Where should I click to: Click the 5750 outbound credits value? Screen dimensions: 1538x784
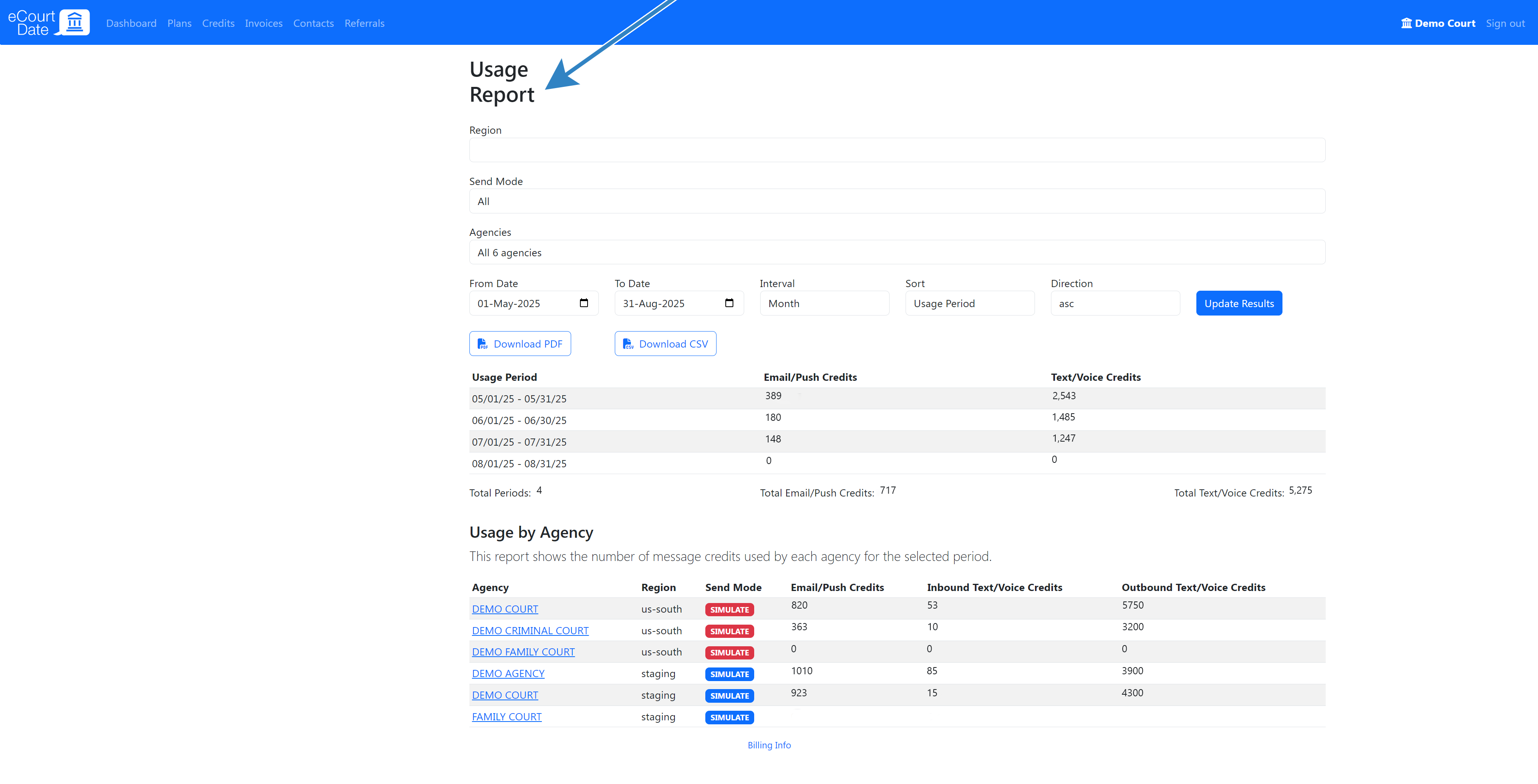point(1133,605)
